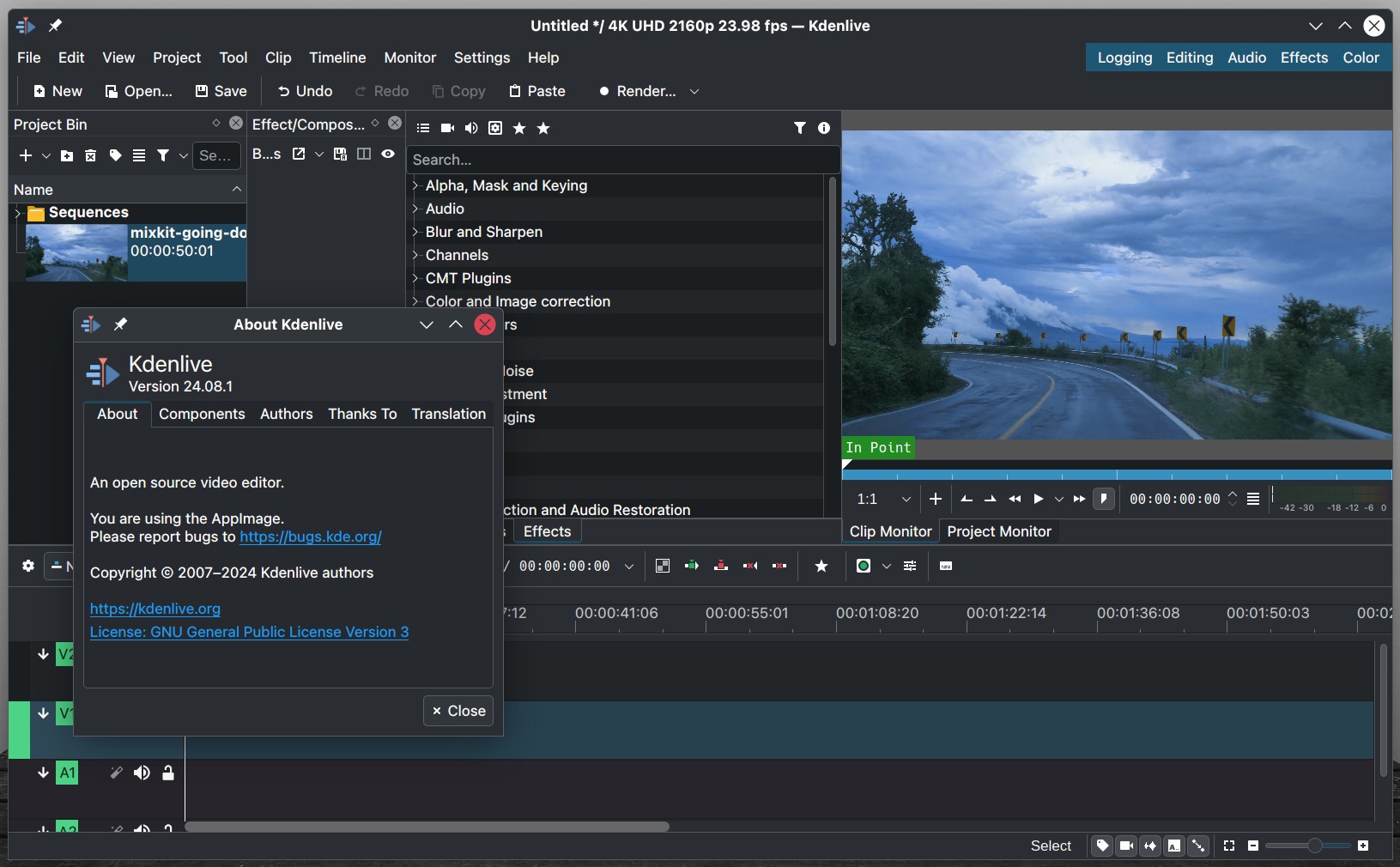Fast forward playback in Clip Monitor
The image size is (1400, 867).
1080,499
